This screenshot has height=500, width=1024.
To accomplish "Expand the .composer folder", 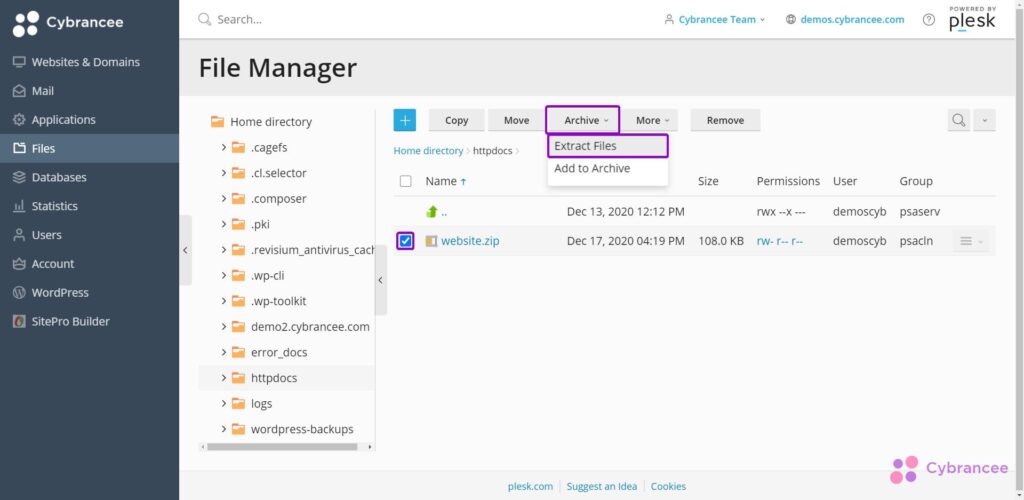I will (224, 198).
